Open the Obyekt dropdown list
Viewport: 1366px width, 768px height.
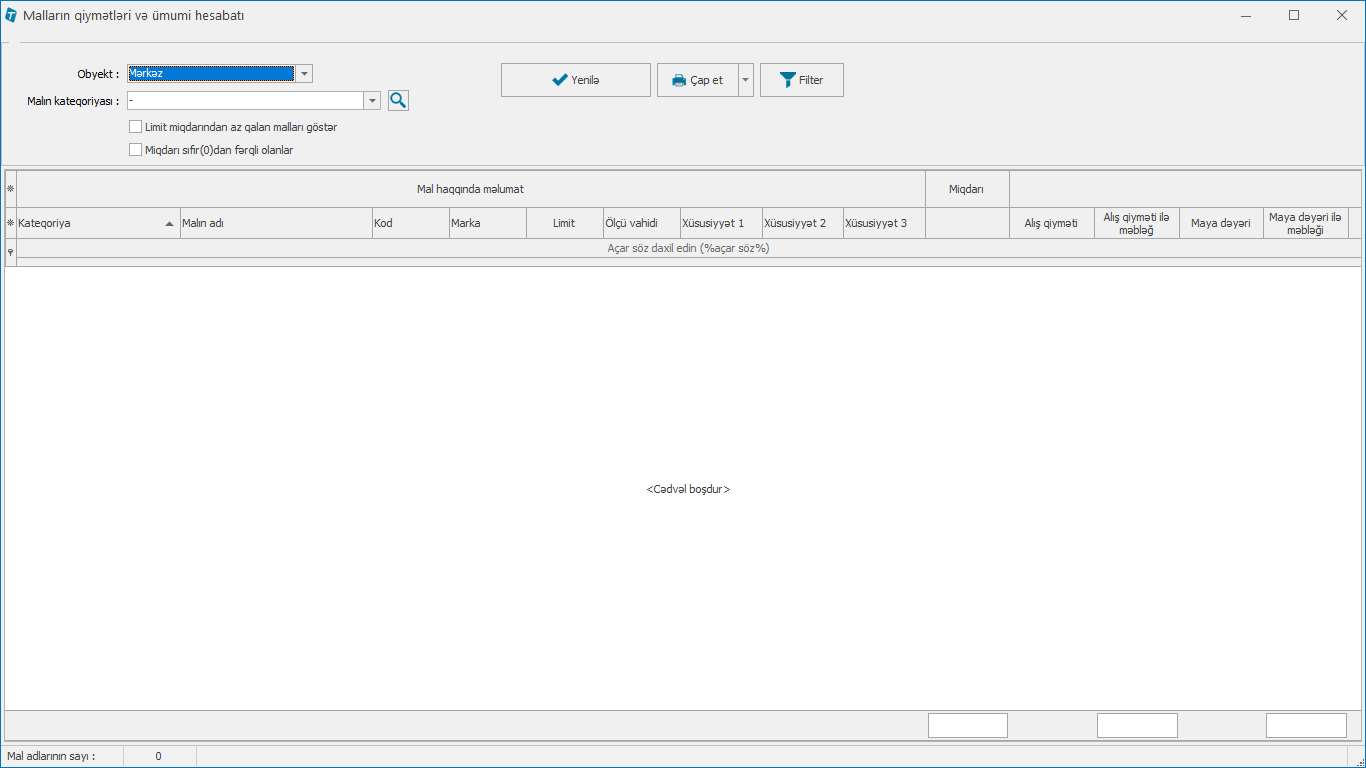click(x=304, y=73)
